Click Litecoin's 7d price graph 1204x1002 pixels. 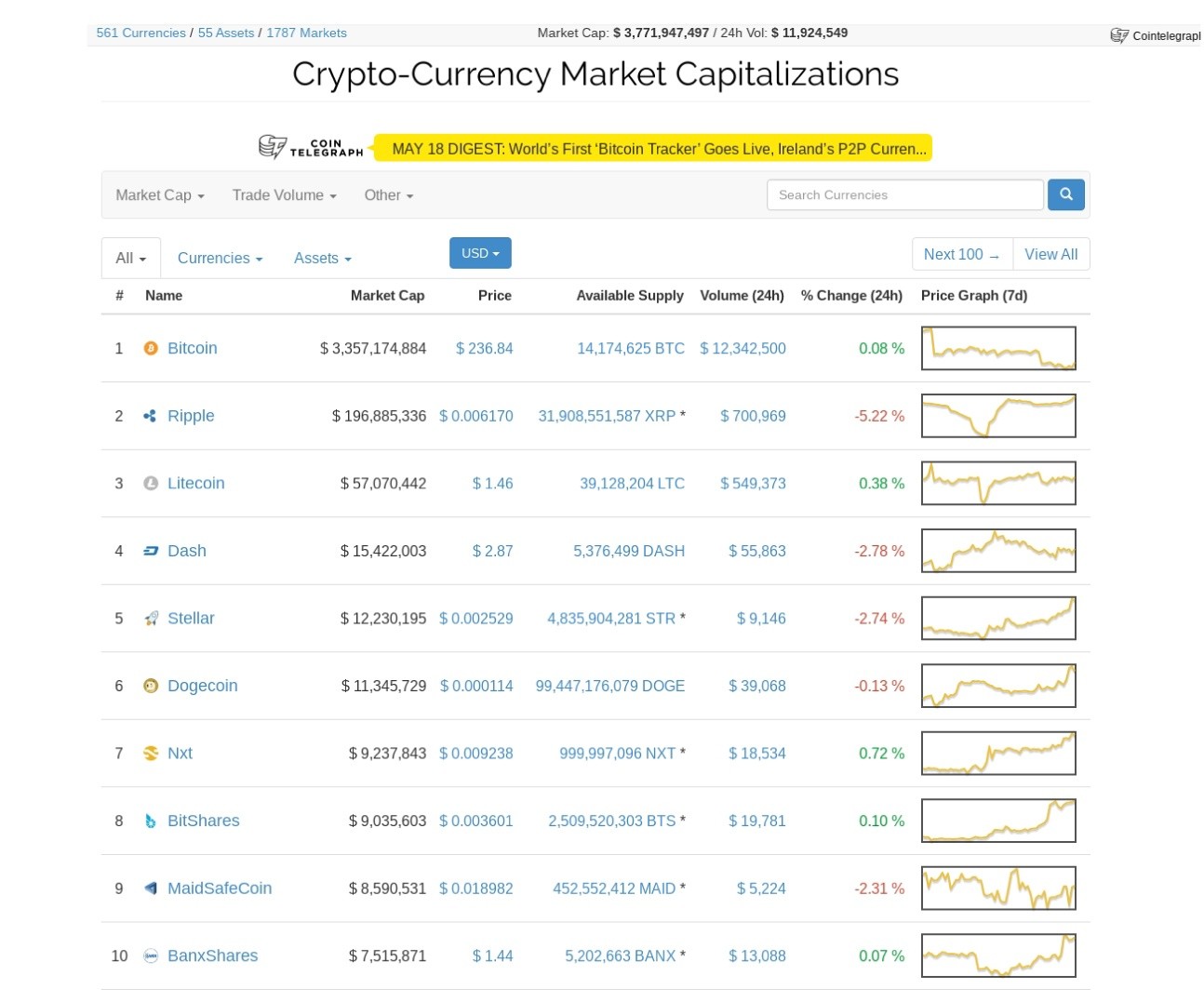tap(998, 483)
